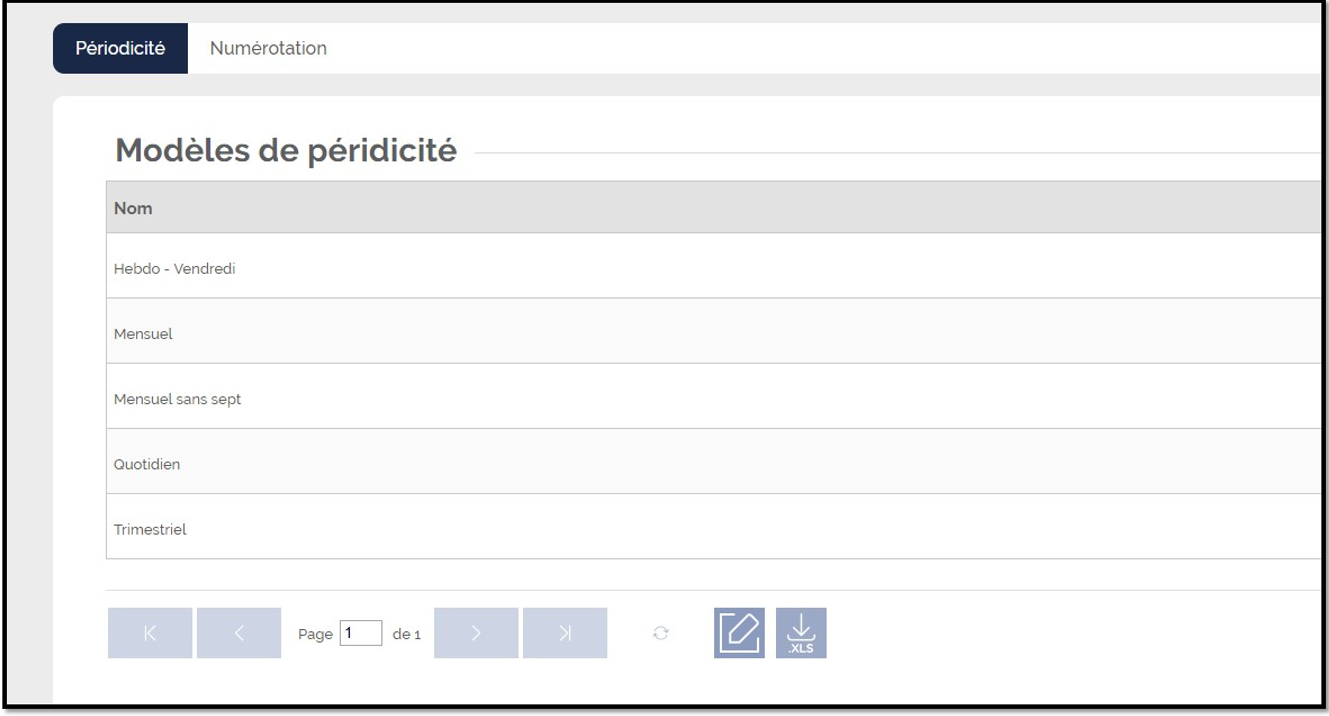The height and width of the screenshot is (716, 1329).
Task: Click the 'Page' label beside the input
Action: click(315, 634)
